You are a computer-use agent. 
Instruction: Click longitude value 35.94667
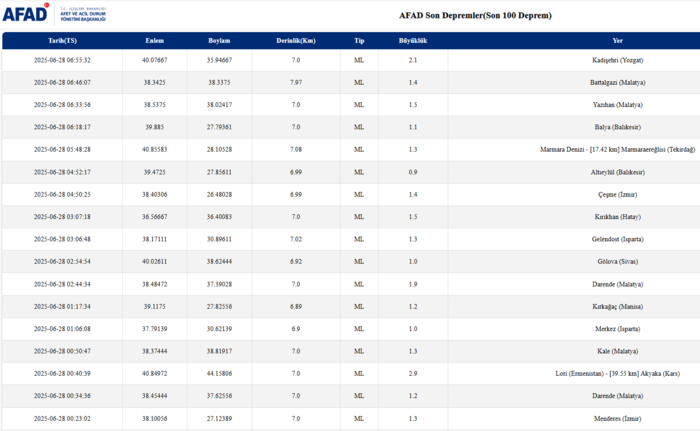(x=219, y=60)
